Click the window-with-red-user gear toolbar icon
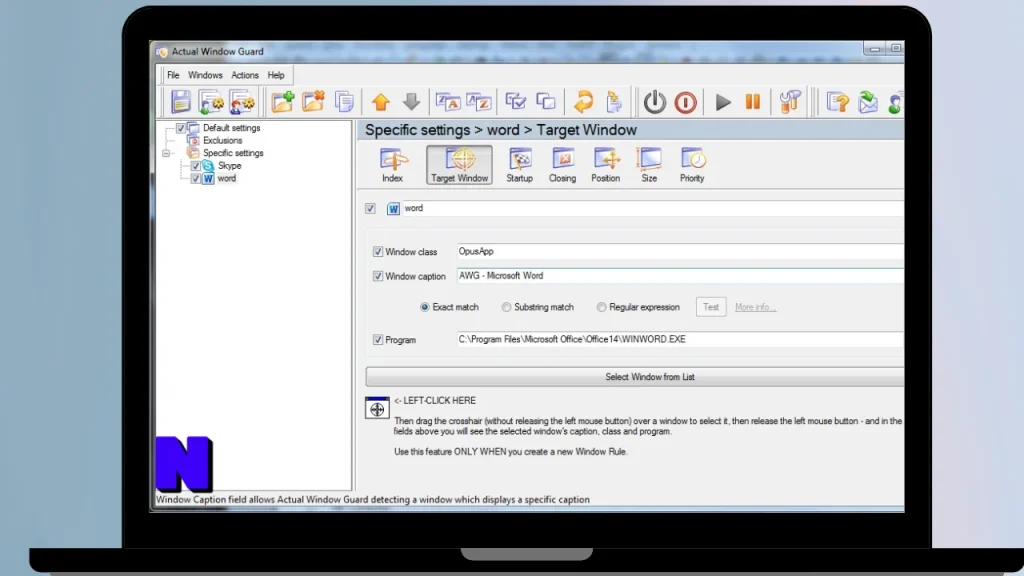Screen dimensions: 1024x576 tap(242, 102)
